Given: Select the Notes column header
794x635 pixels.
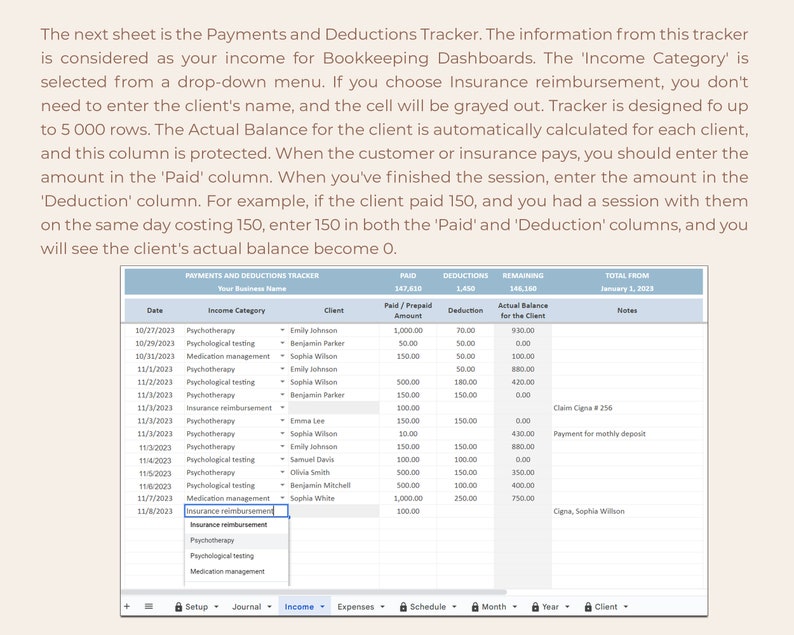Looking at the screenshot, I should click(627, 310).
